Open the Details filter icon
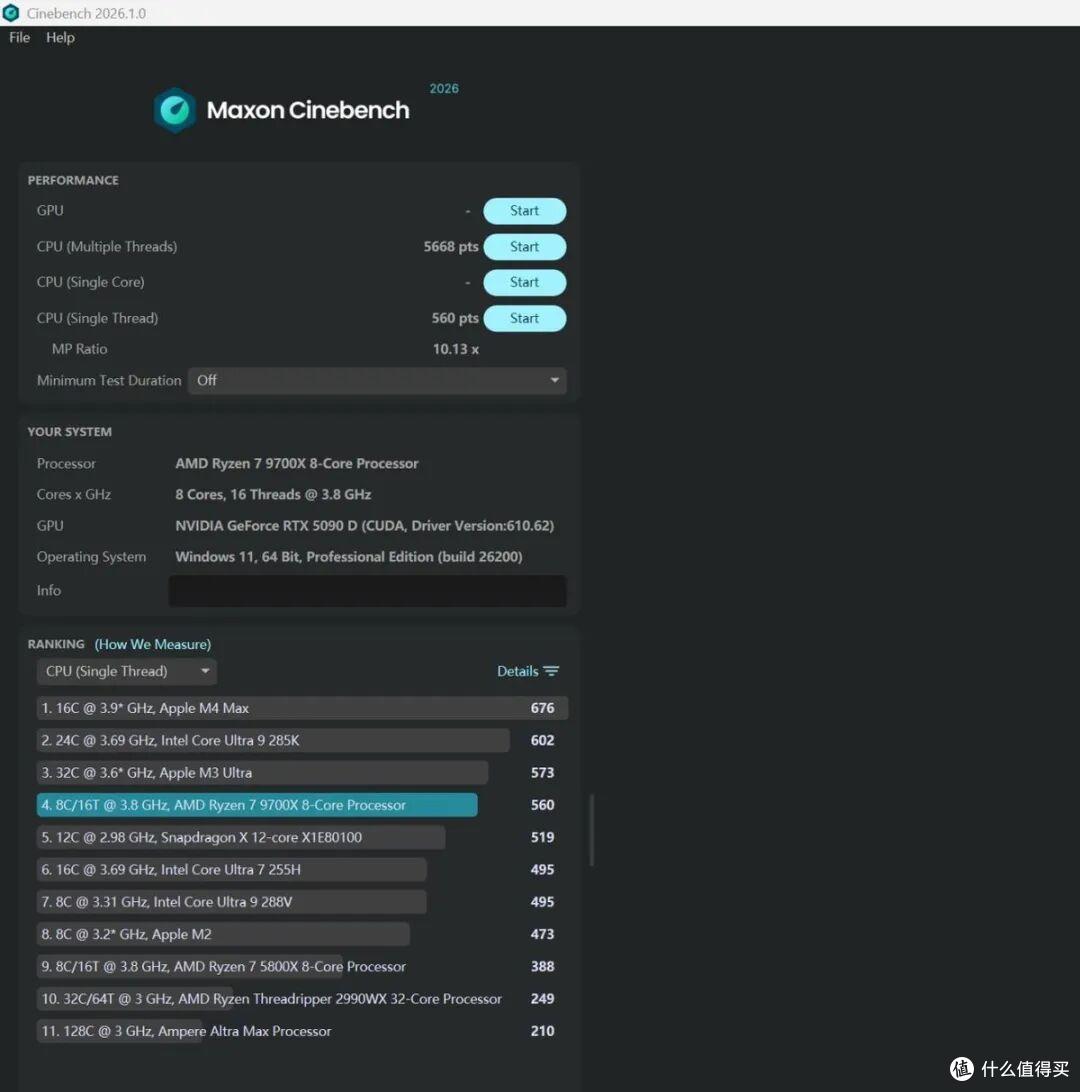The image size is (1080, 1092). (551, 671)
